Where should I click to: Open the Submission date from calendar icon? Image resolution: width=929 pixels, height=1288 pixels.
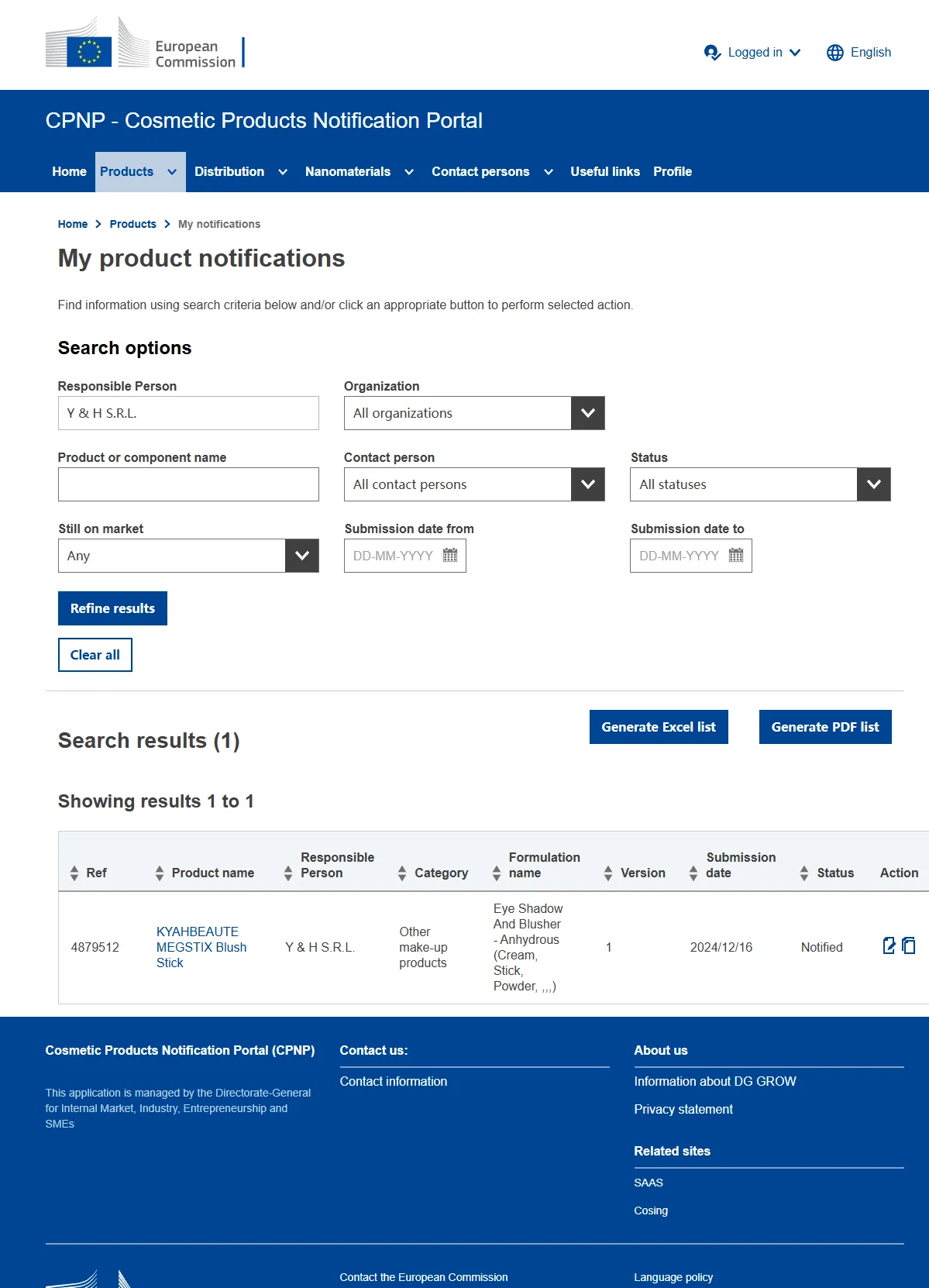450,555
